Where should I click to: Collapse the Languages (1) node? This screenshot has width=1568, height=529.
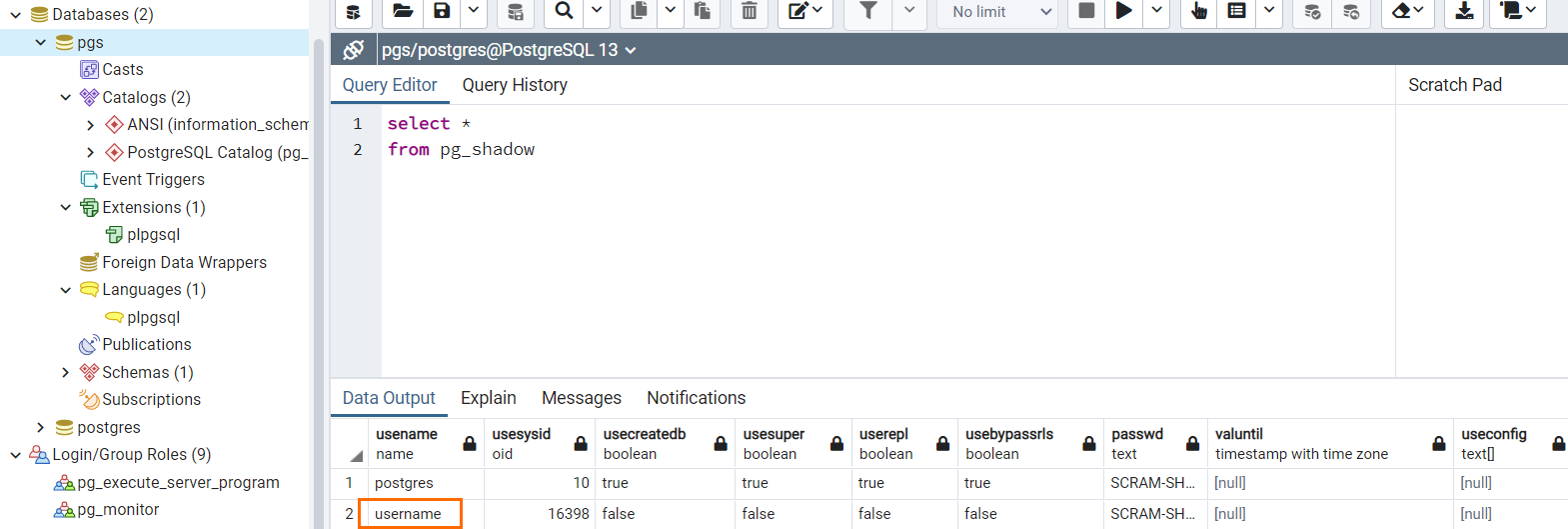[66, 290]
